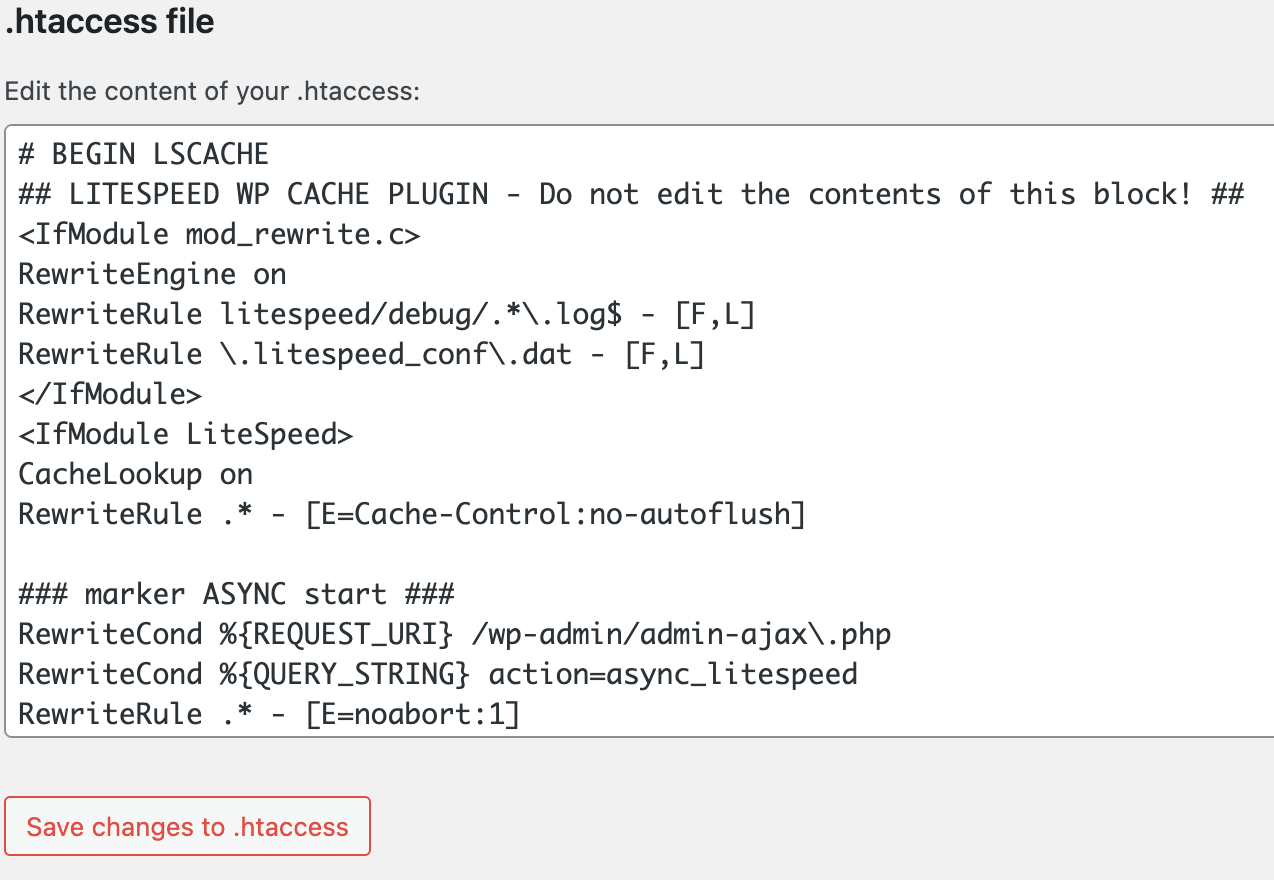Click the QUERY_STRING RewriteCond line

tap(437, 674)
